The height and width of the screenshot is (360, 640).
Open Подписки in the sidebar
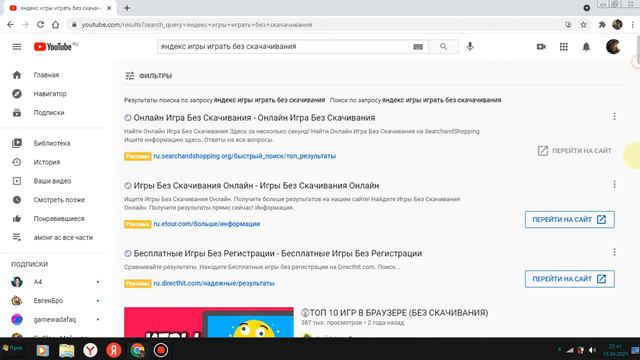(53, 112)
